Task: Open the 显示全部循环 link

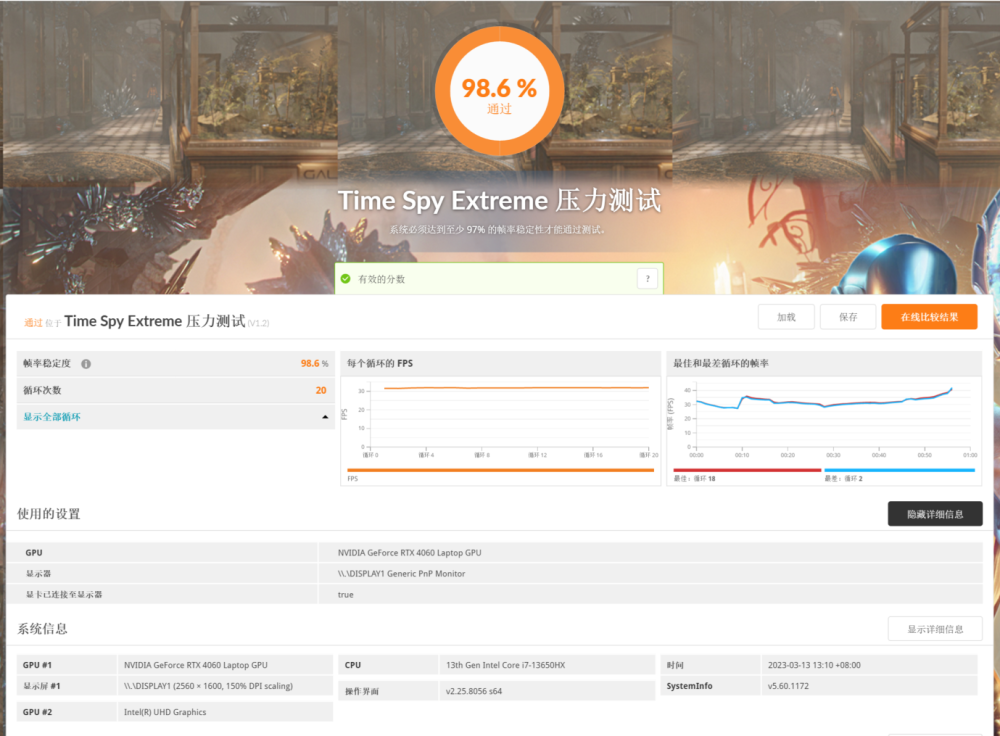Action: [52, 417]
